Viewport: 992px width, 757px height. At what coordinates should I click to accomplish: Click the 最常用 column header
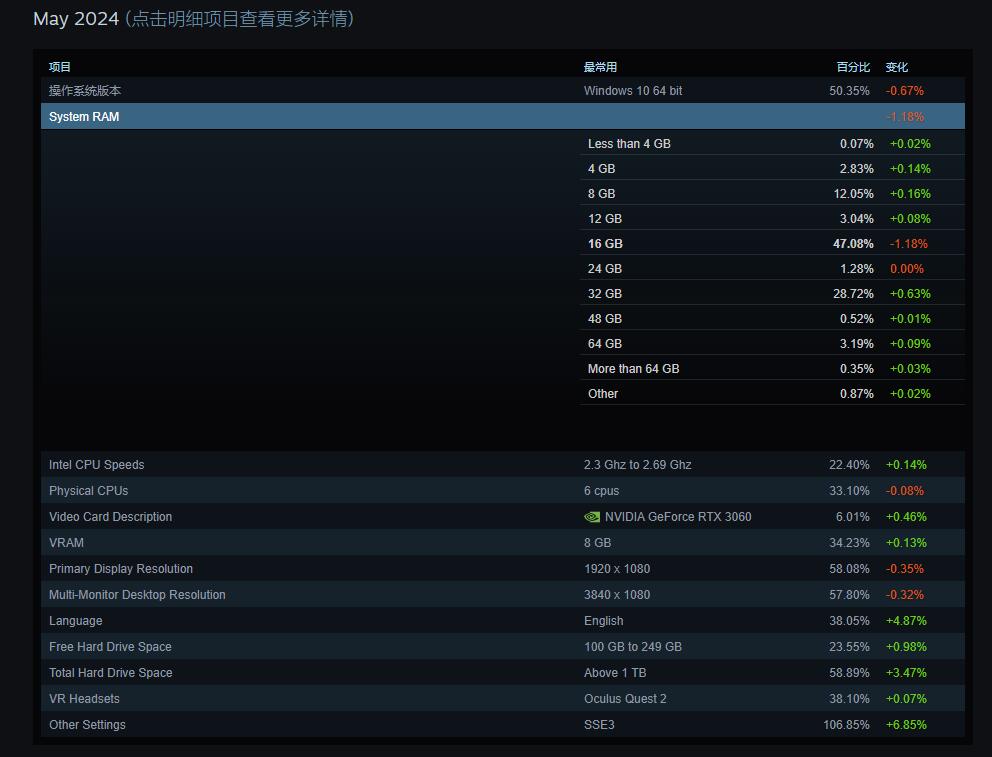coord(600,67)
